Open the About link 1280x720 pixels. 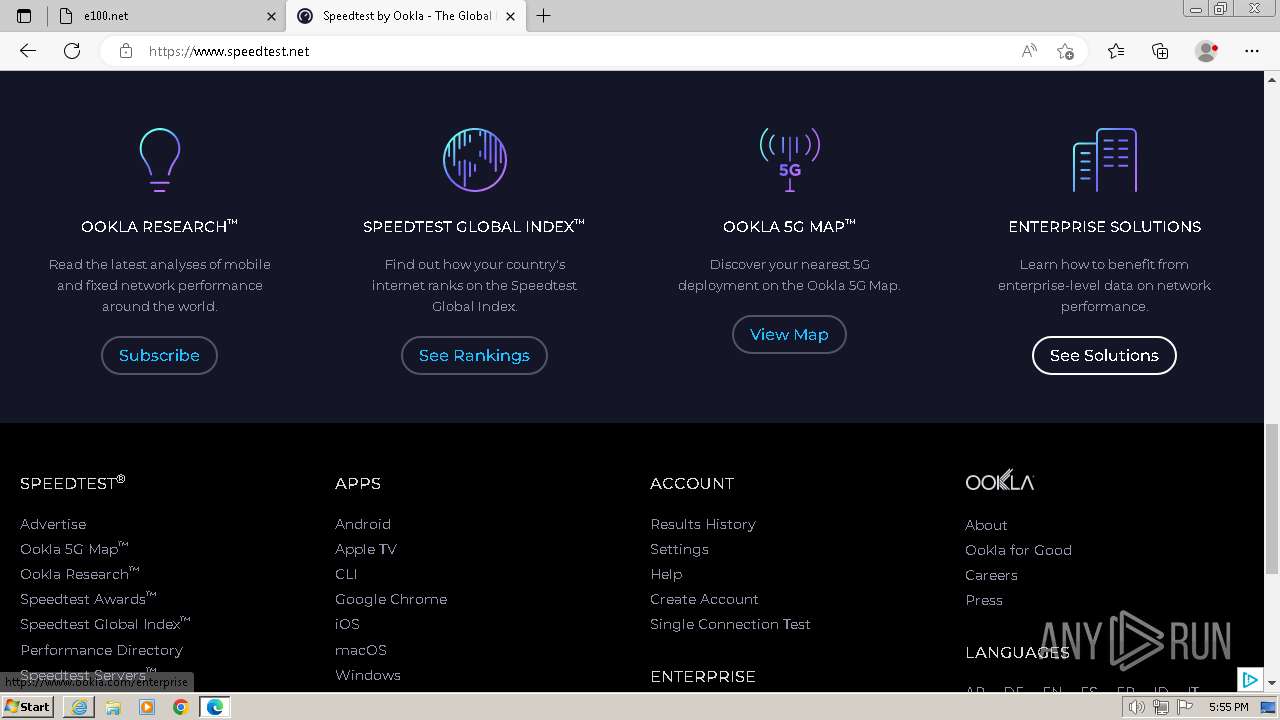986,525
